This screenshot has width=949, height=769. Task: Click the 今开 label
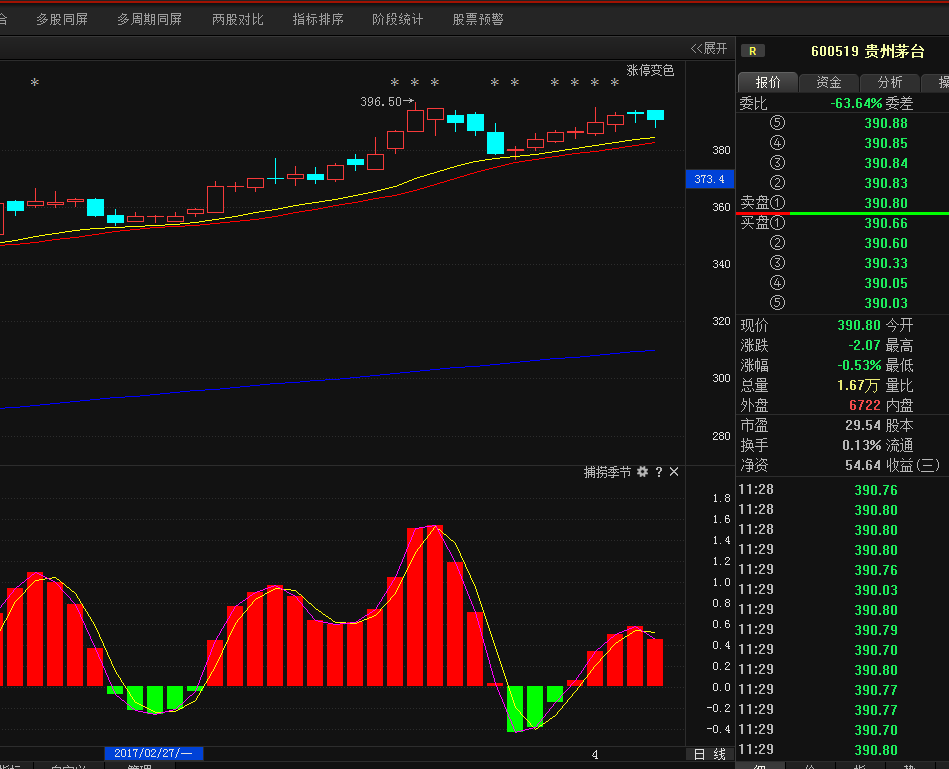point(899,326)
